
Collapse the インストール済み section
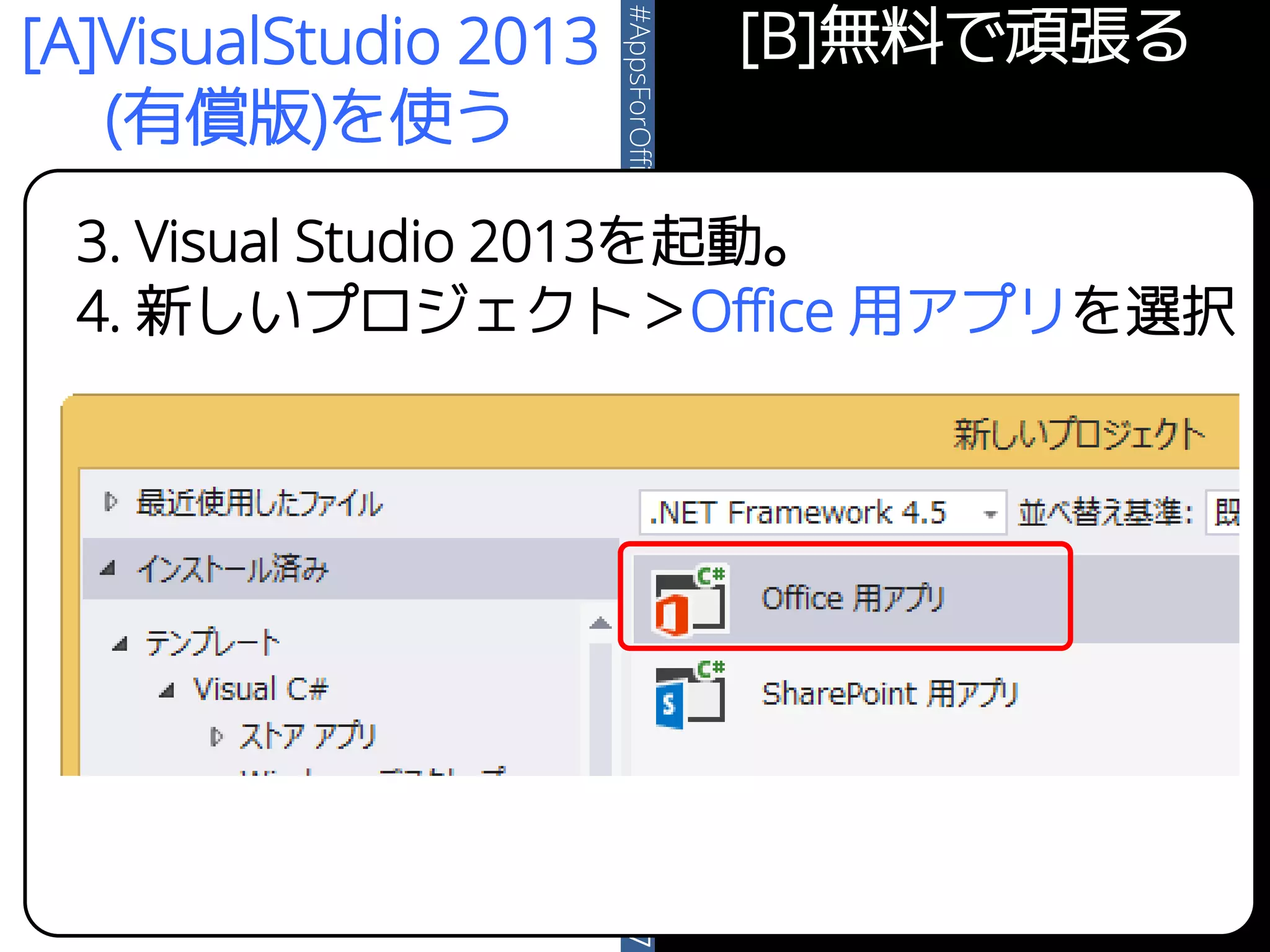tap(108, 568)
